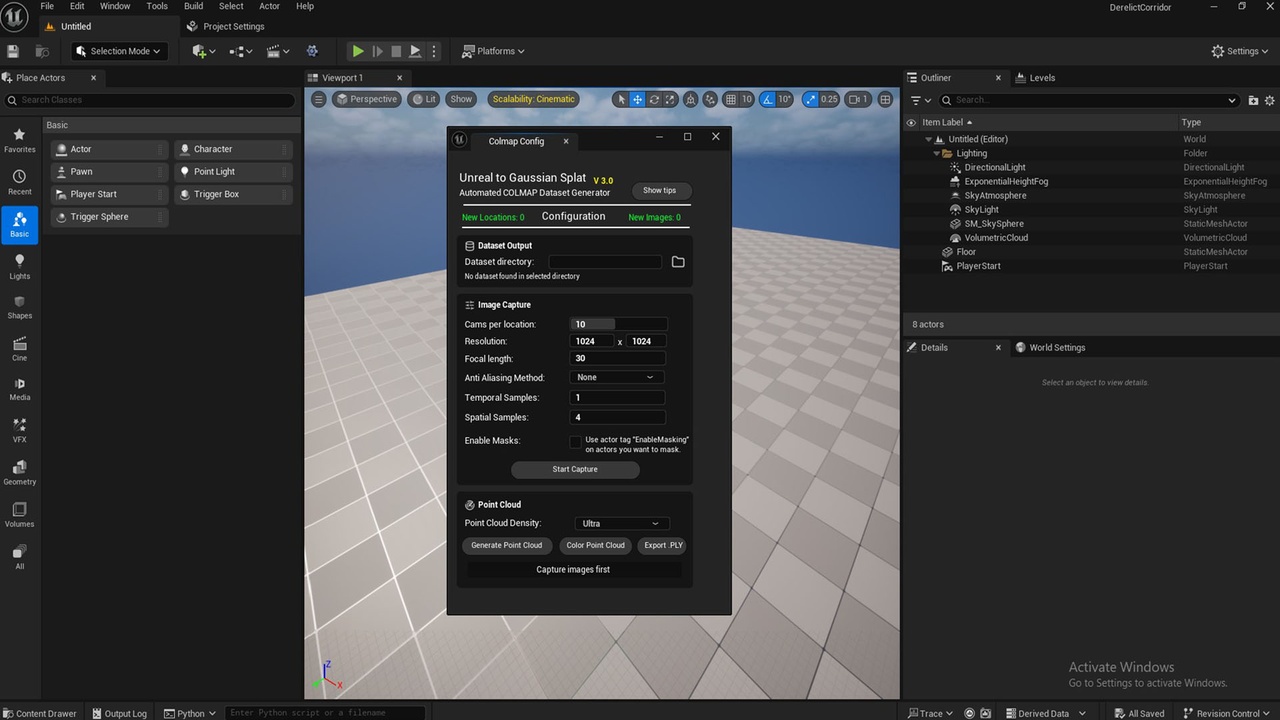Click the Show tips button
The width and height of the screenshot is (1280, 720).
(x=660, y=191)
